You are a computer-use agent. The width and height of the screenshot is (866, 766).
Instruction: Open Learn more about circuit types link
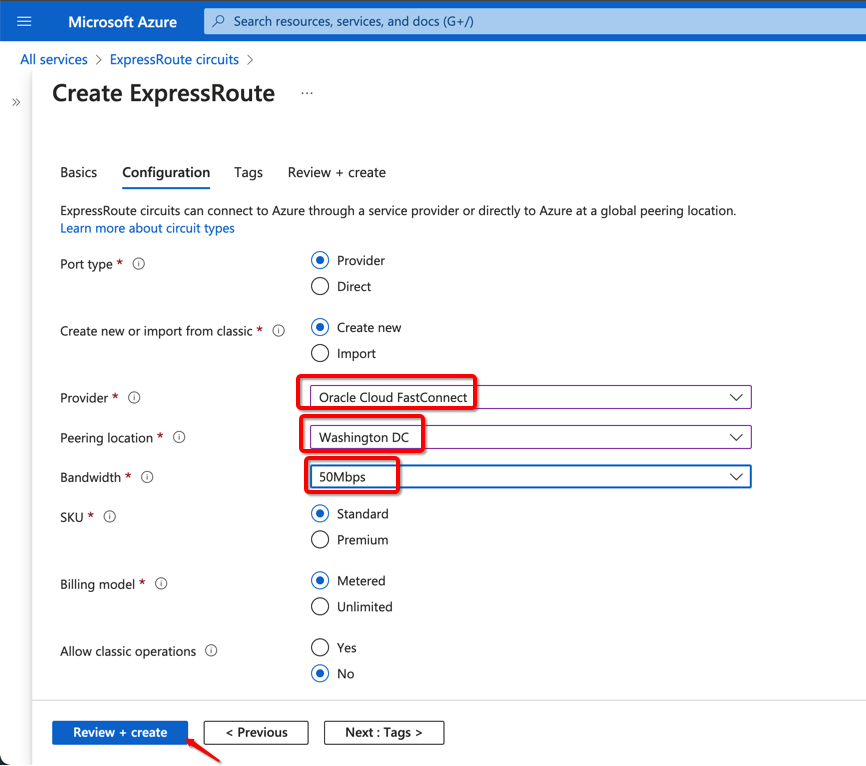[147, 228]
